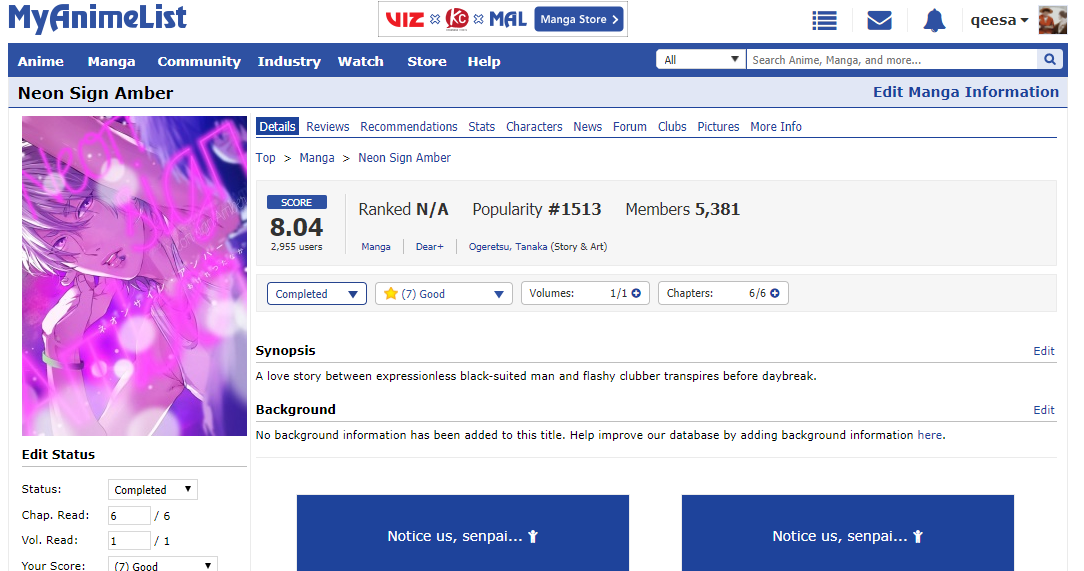Switch to the Characters tab
1084x571 pixels.
pos(534,127)
